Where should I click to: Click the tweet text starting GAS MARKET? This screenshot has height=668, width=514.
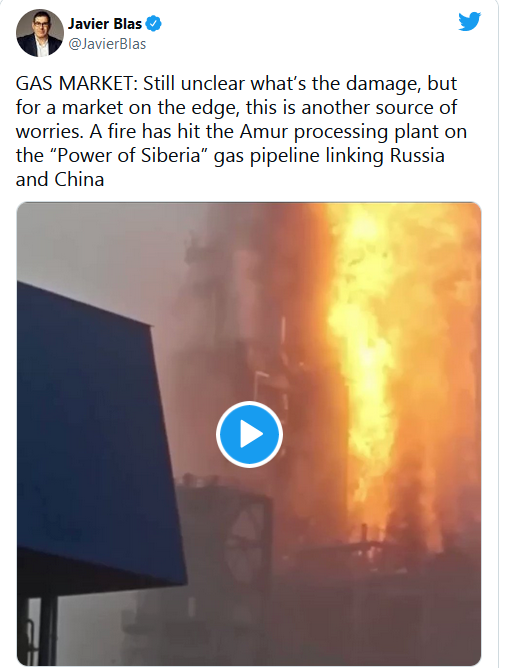[241, 131]
